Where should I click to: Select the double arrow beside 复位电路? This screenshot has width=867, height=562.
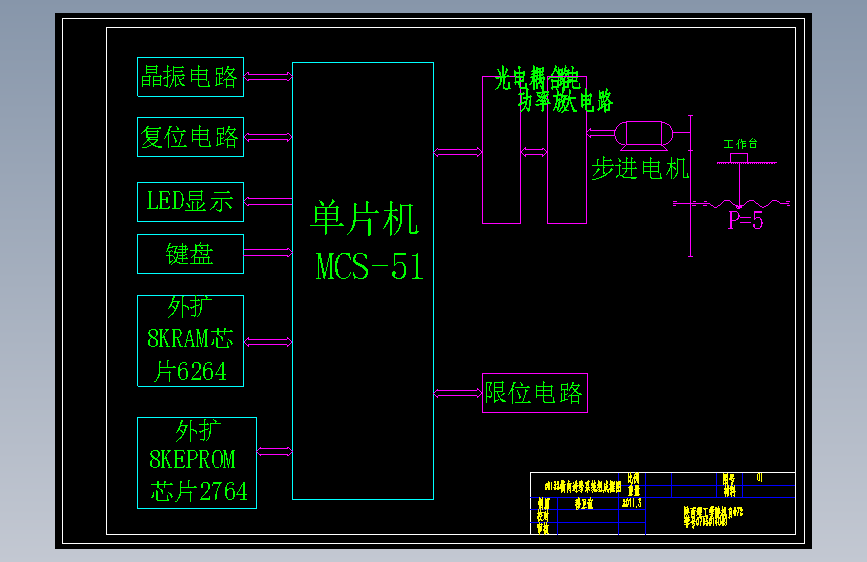268,137
